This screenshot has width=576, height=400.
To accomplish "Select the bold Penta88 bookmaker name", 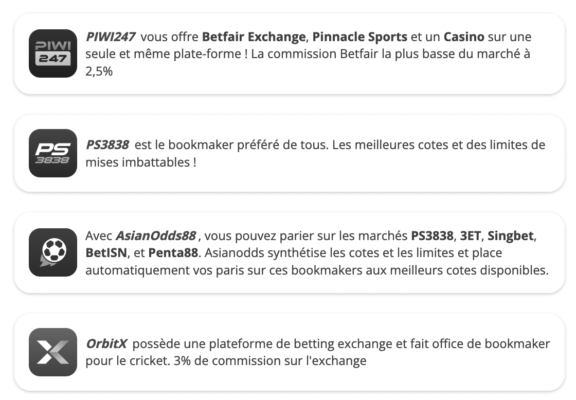I will pyautogui.click(x=173, y=253).
